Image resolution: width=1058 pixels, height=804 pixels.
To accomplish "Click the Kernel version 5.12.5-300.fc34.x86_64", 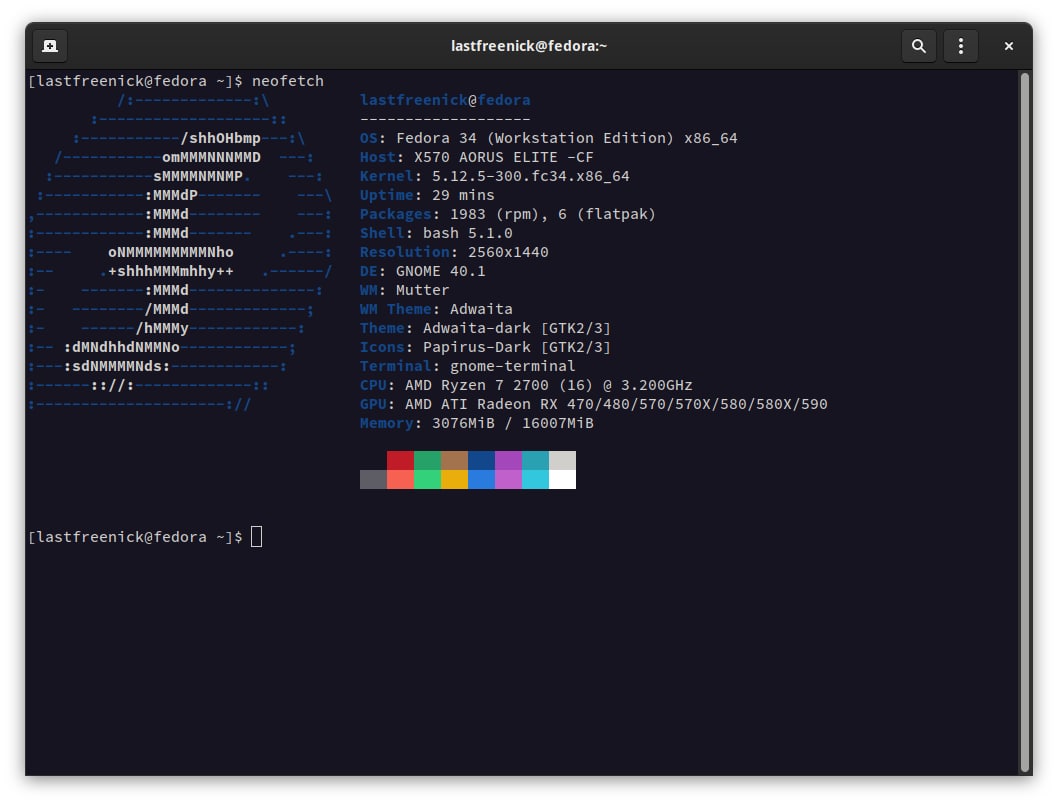I will (x=530, y=176).
